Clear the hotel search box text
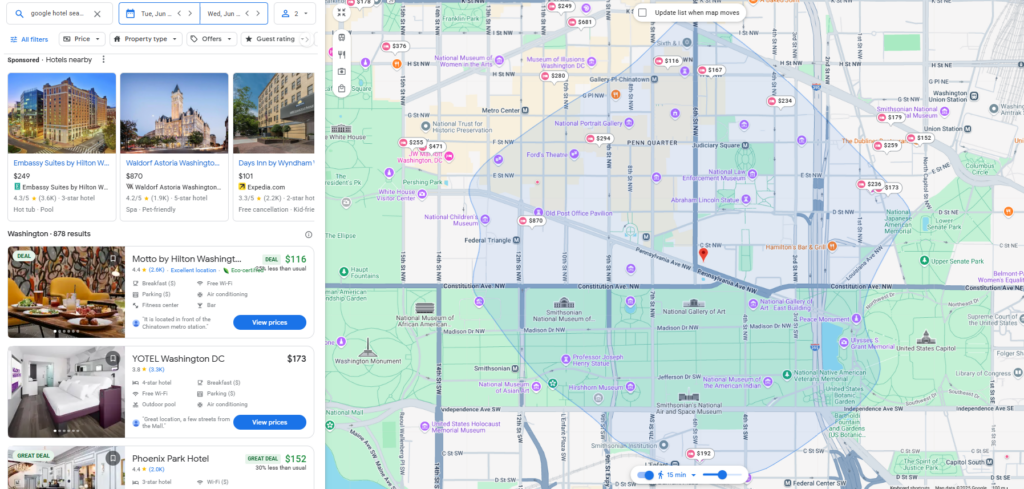 (97, 14)
